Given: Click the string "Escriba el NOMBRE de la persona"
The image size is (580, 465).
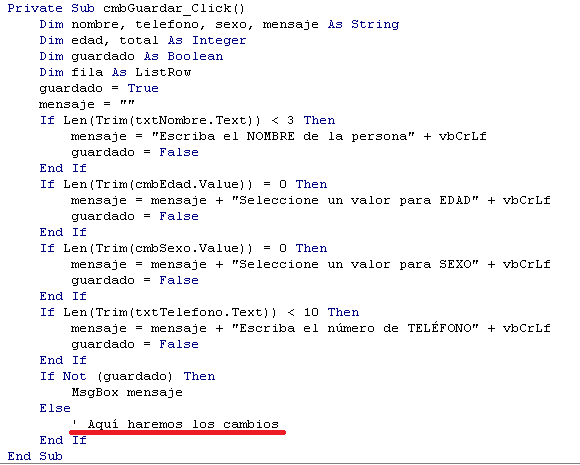Looking at the screenshot, I should pos(283,136).
